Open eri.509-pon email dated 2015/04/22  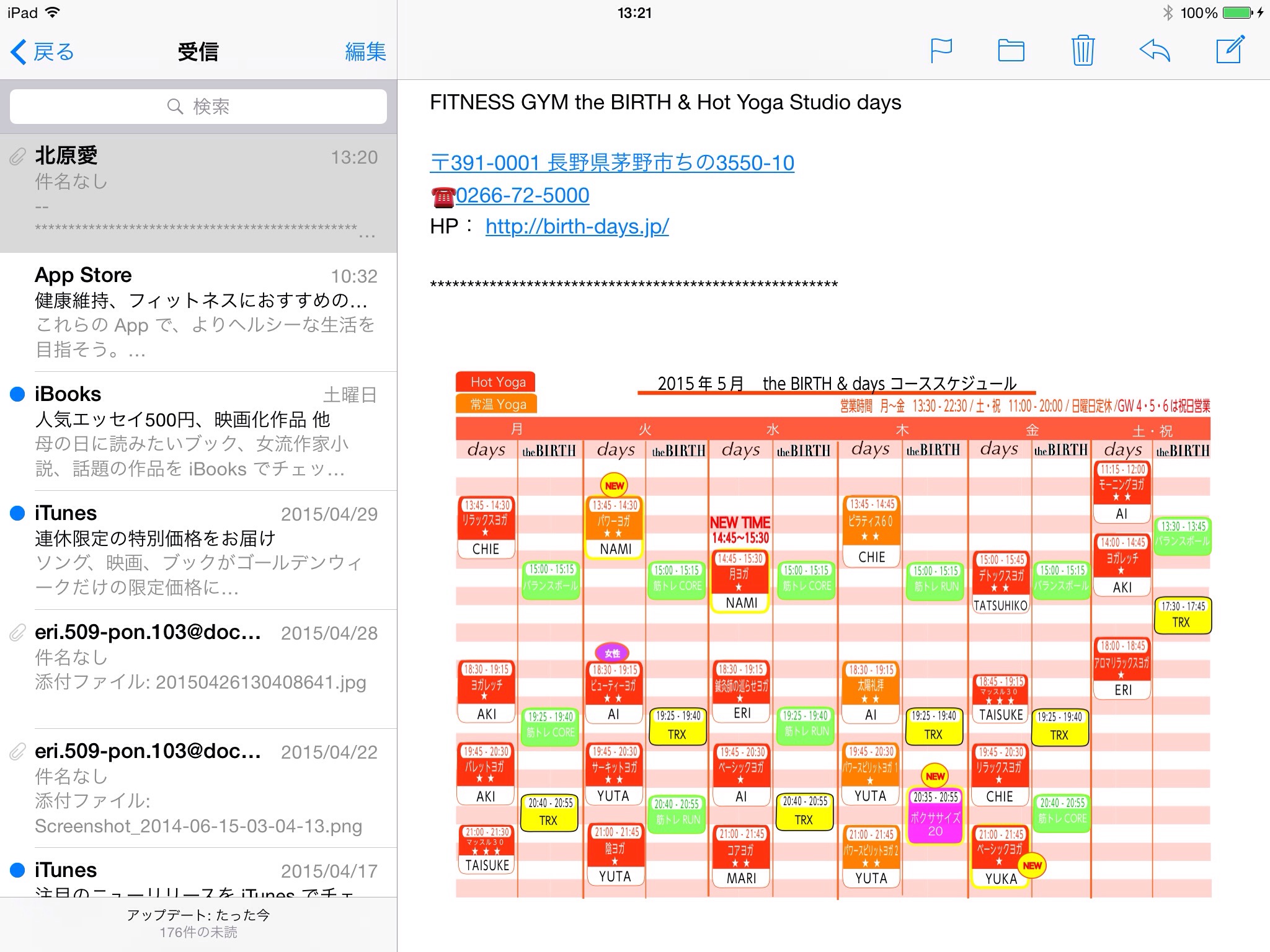pyautogui.click(x=198, y=788)
